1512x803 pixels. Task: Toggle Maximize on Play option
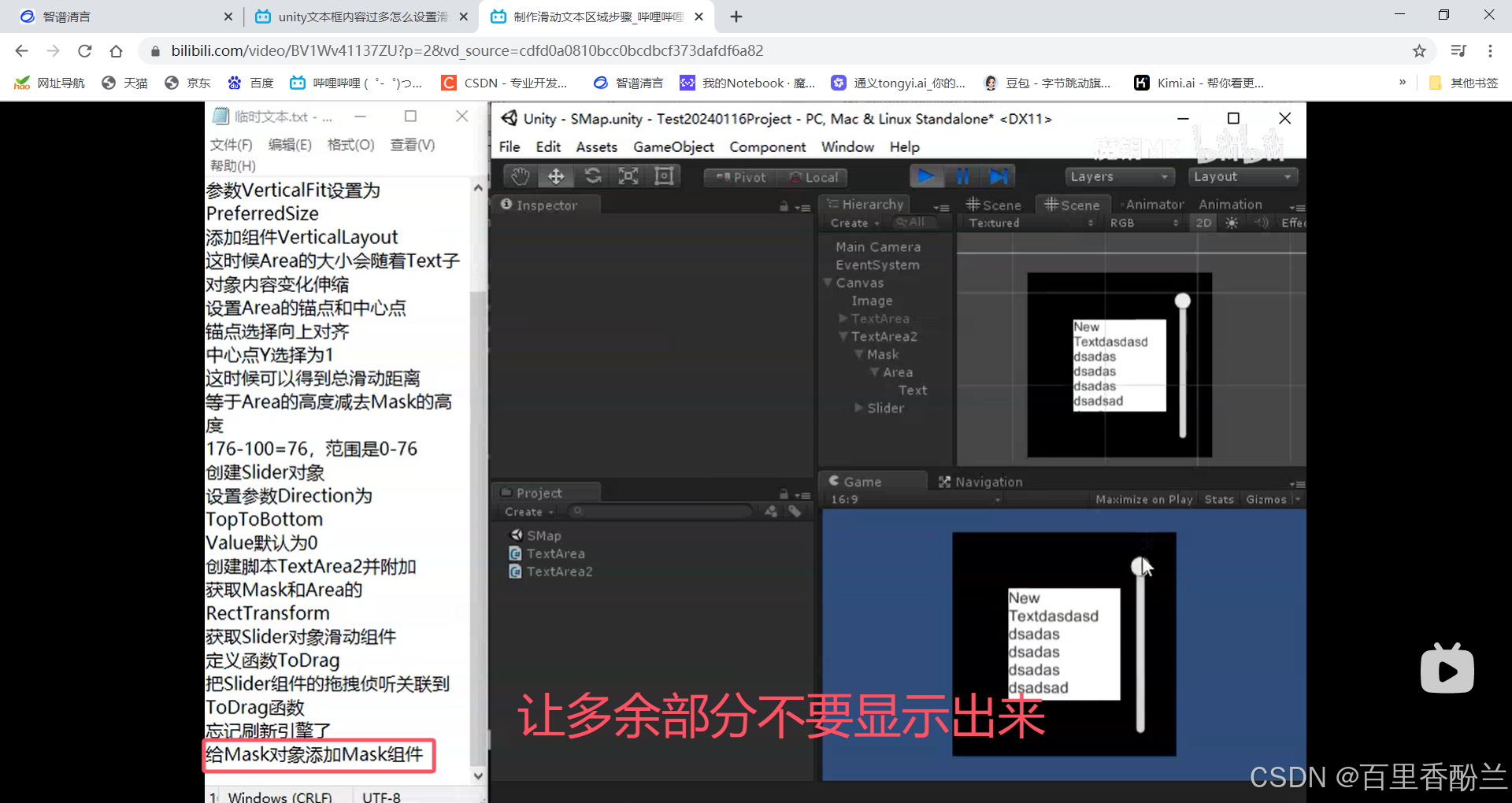tap(1143, 499)
